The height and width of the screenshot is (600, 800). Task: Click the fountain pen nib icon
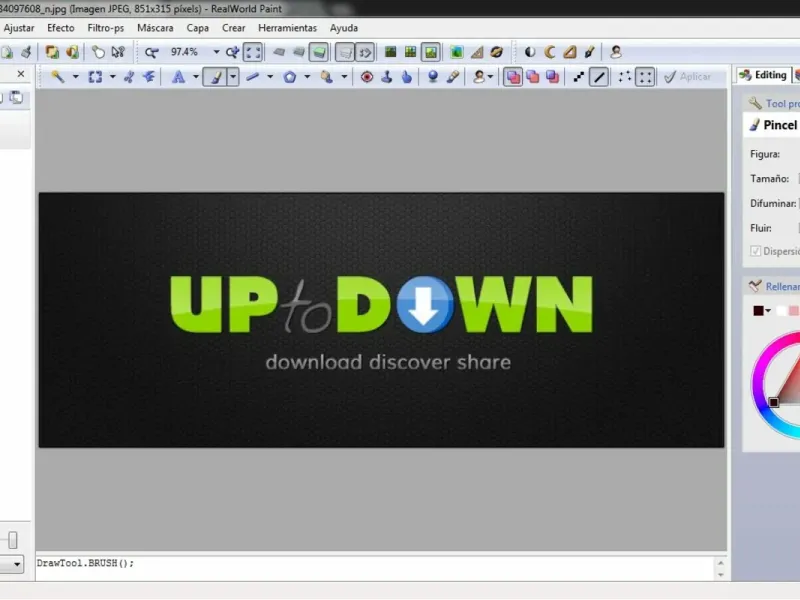(x=589, y=52)
